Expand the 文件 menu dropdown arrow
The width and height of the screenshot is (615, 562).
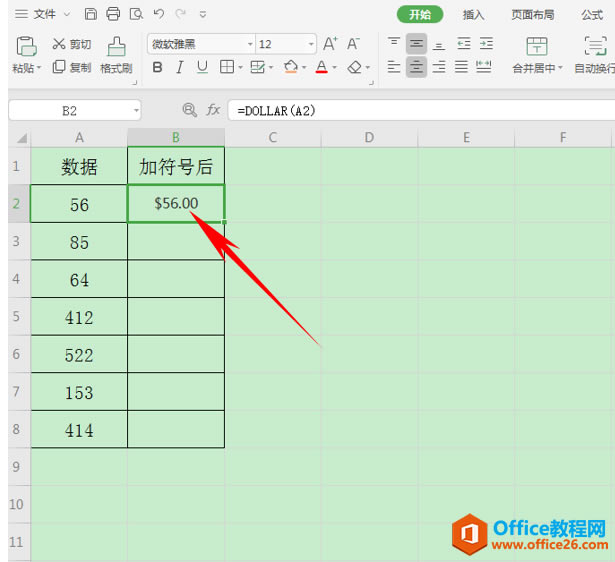click(67, 15)
